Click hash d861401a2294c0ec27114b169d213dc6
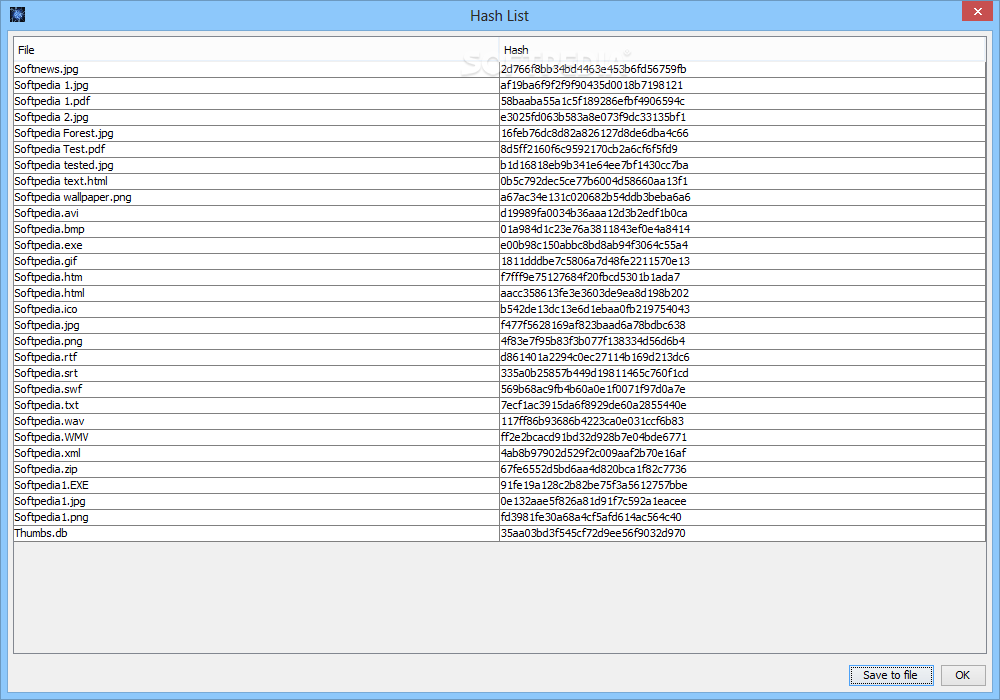 pos(595,357)
